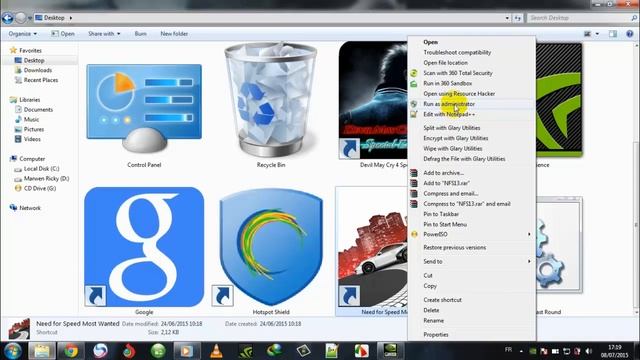The width and height of the screenshot is (640, 360).
Task: Toggle the preview pane icon
Action: click(613, 34)
